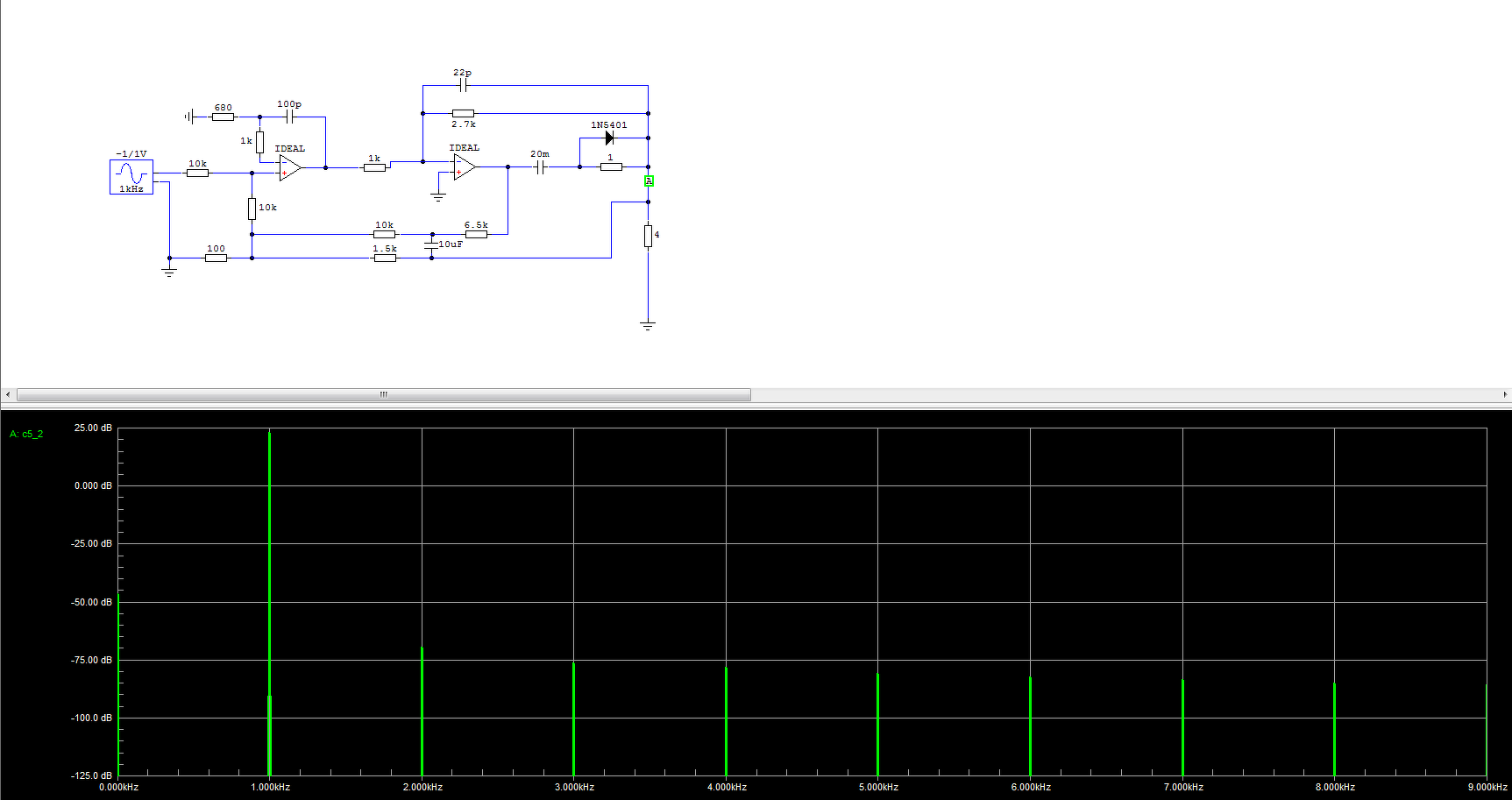The height and width of the screenshot is (800, 1512).
Task: Select the 6.5k resistor
Action: 476,234
